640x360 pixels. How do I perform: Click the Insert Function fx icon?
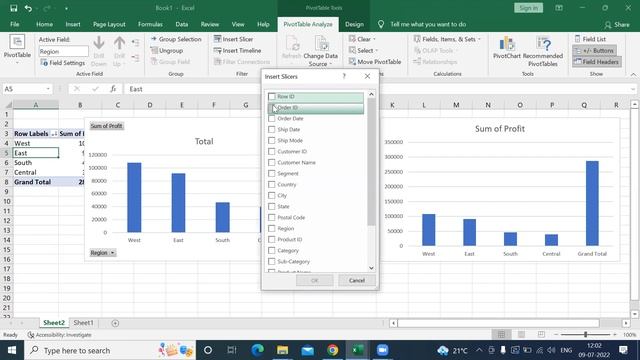(x=113, y=89)
